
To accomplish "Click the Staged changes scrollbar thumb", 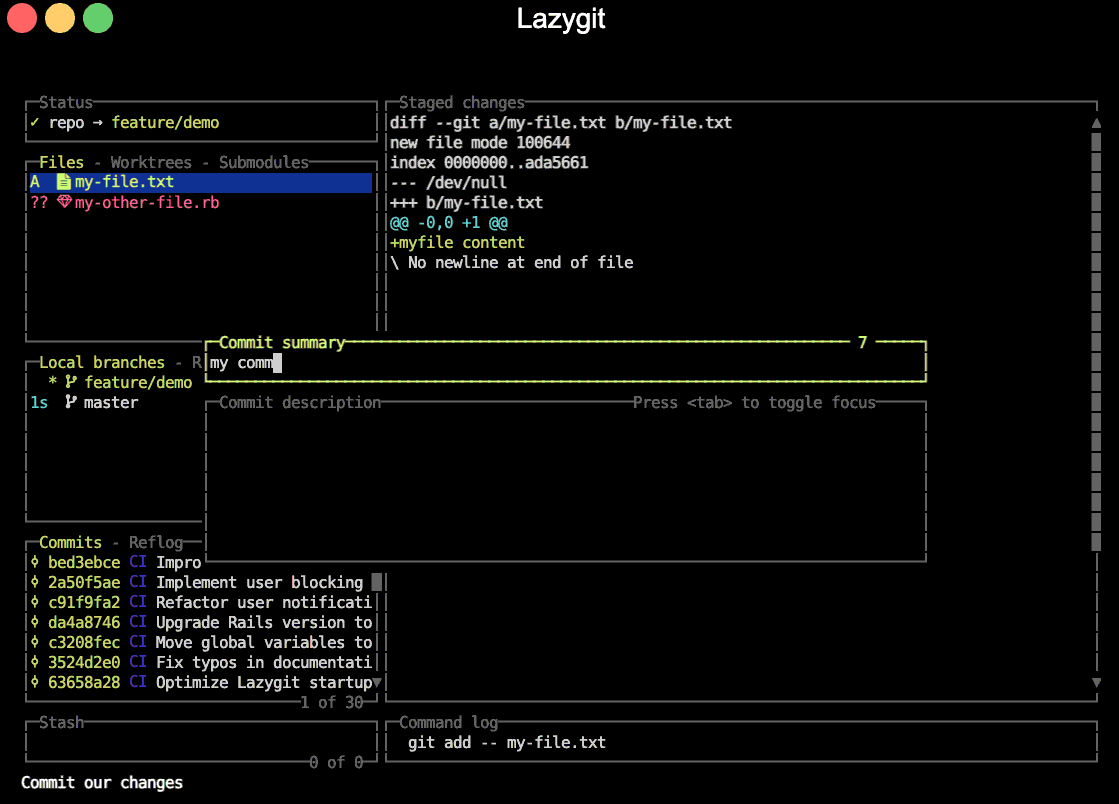I will [x=1096, y=342].
